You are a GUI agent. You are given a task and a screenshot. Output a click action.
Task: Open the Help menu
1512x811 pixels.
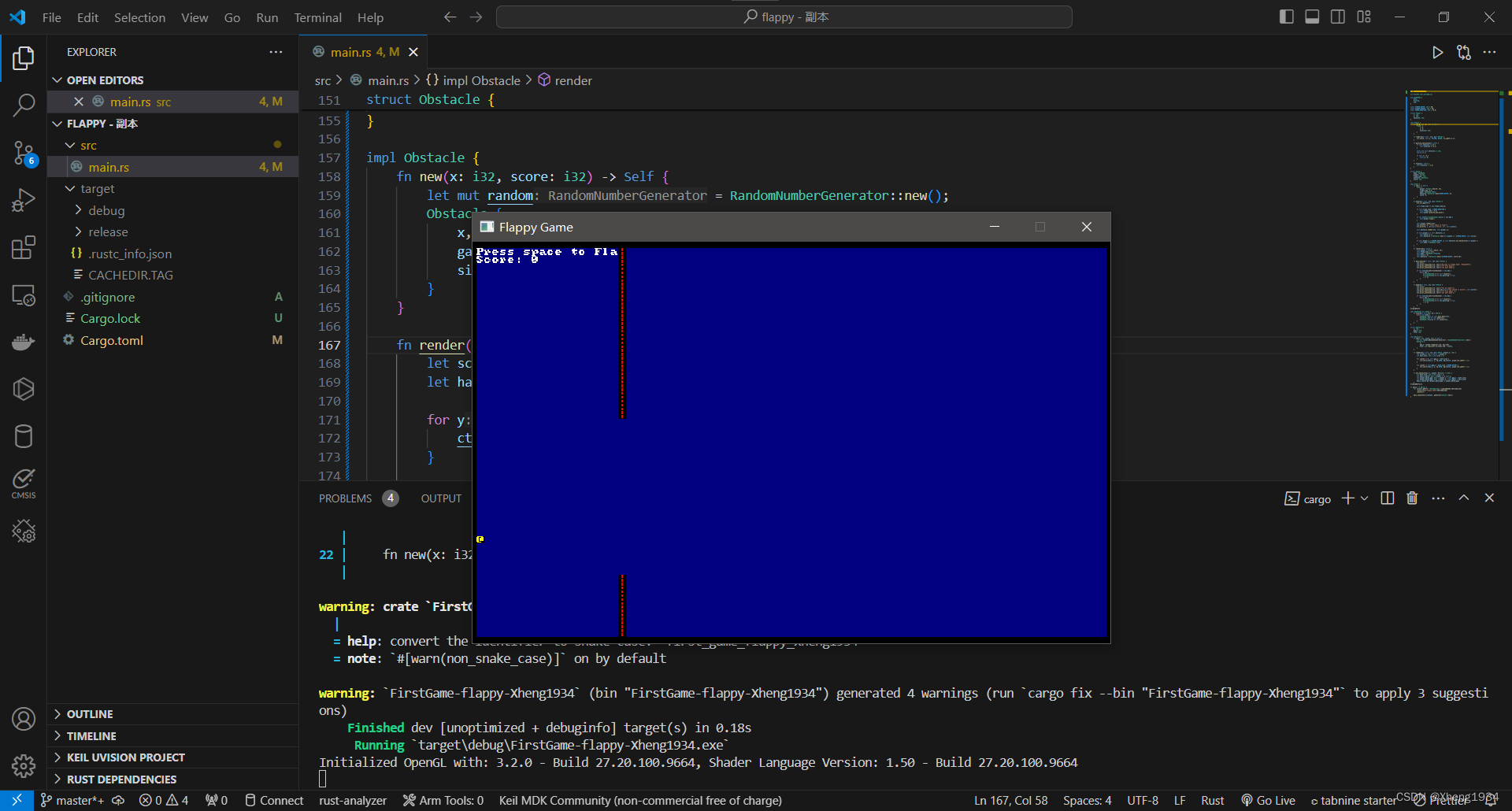coord(370,17)
